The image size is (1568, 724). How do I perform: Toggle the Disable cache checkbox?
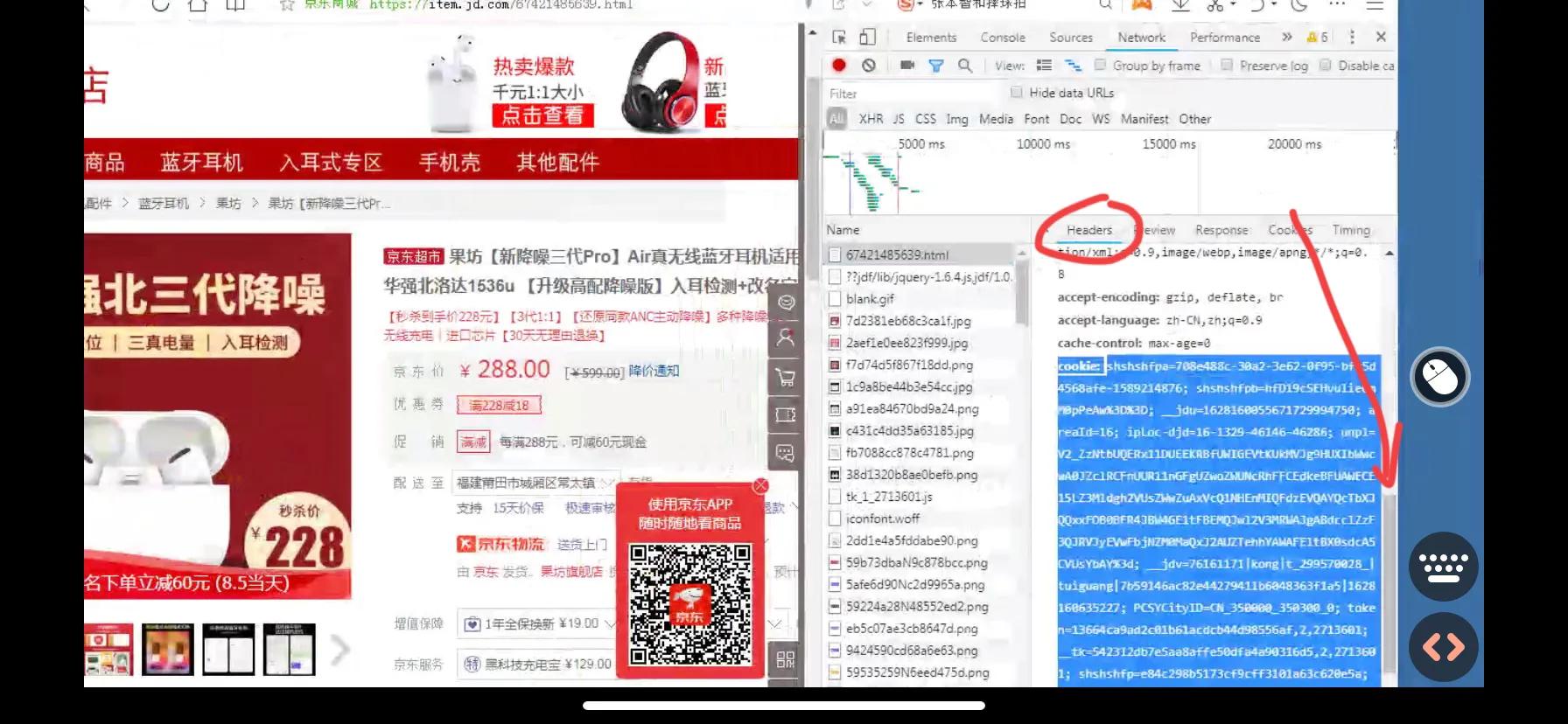(1325, 65)
